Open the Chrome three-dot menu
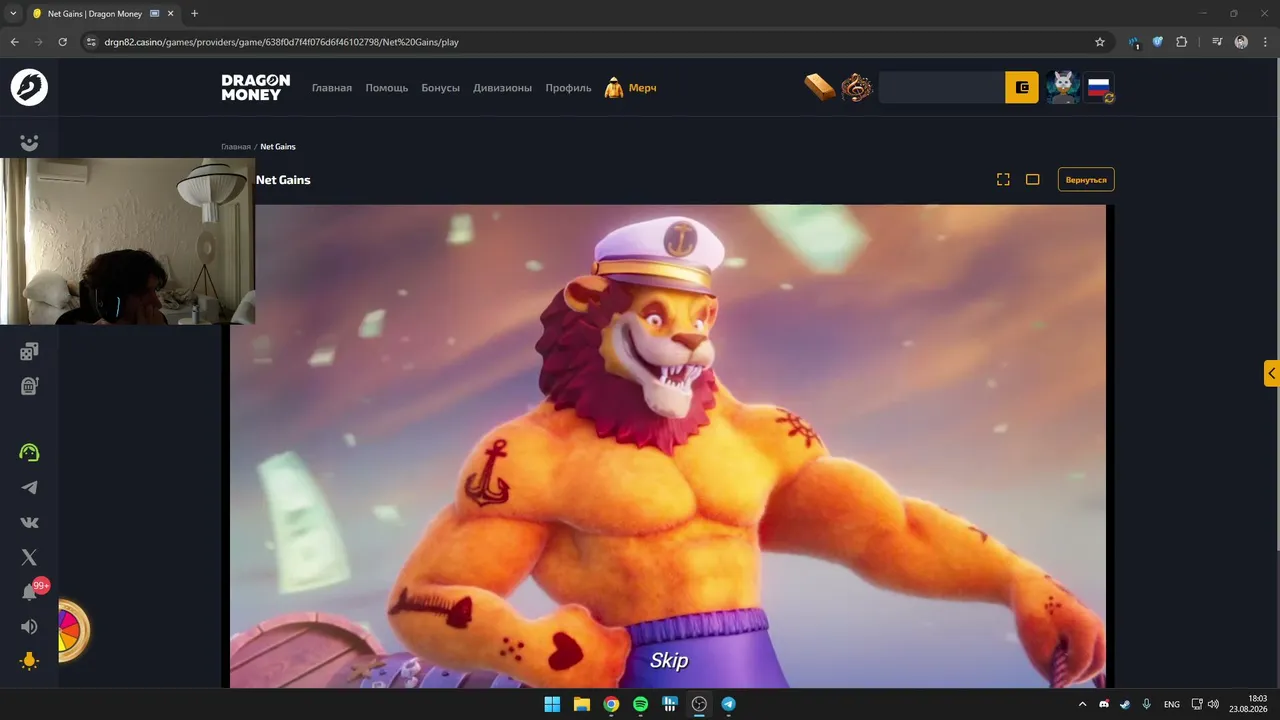This screenshot has width=1280, height=720. [x=1265, y=42]
